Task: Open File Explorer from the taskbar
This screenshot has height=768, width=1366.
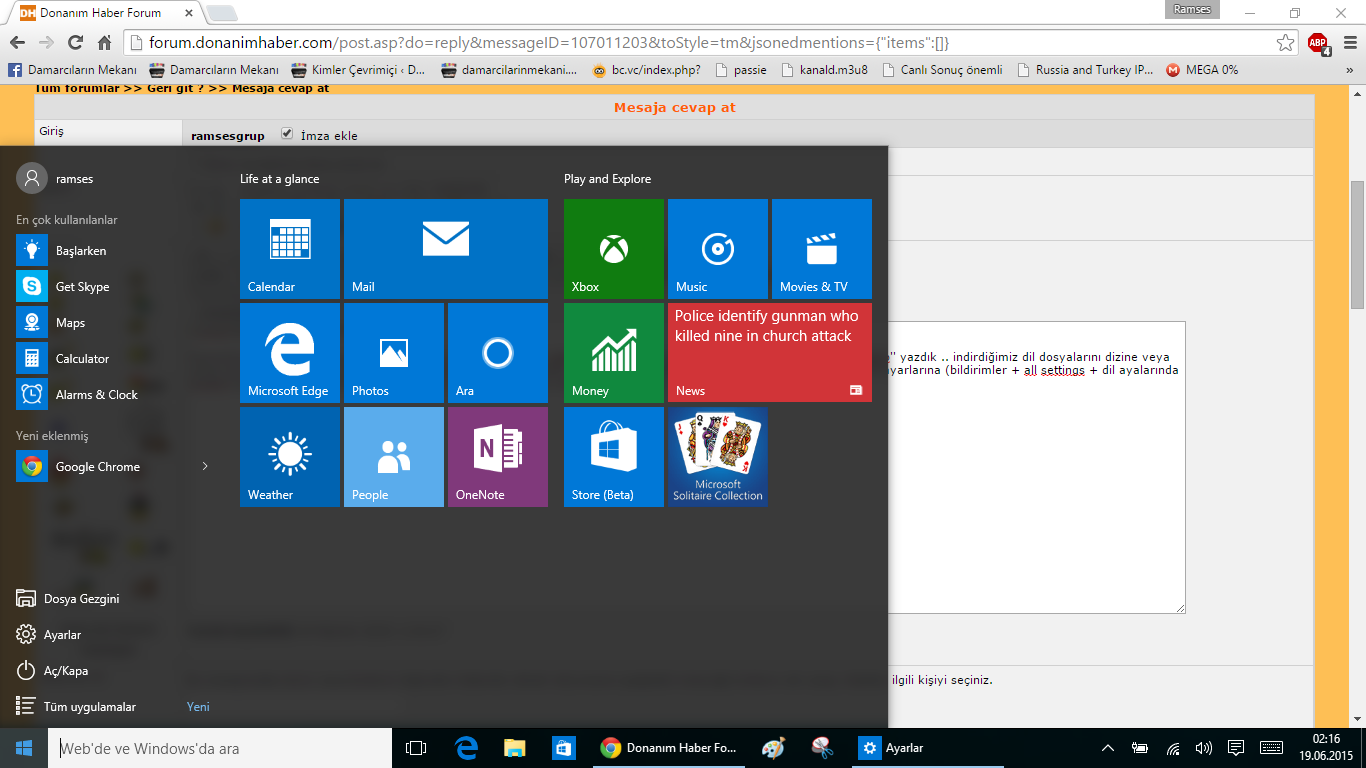Action: coord(515,748)
